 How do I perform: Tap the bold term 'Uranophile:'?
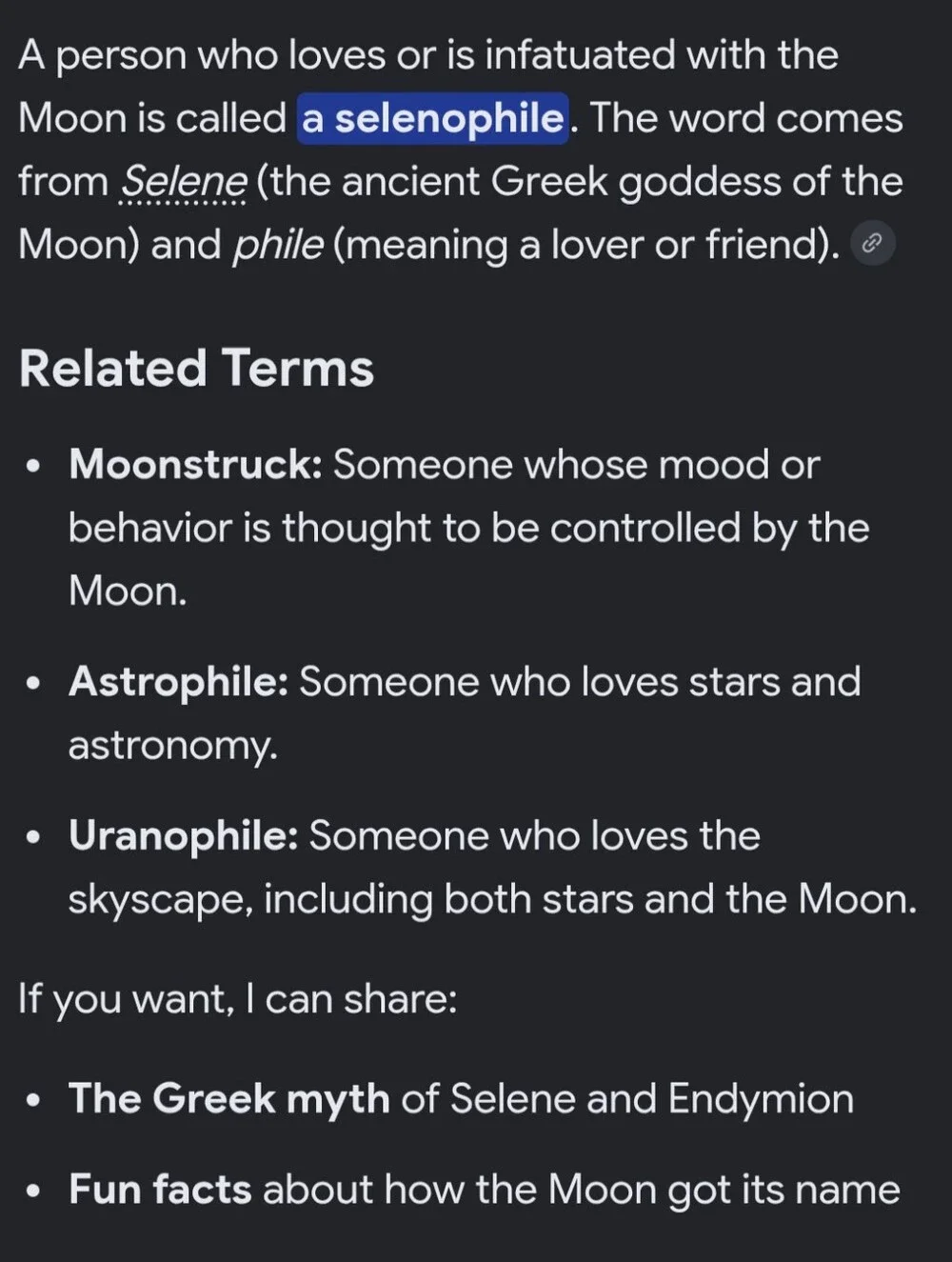point(184,836)
